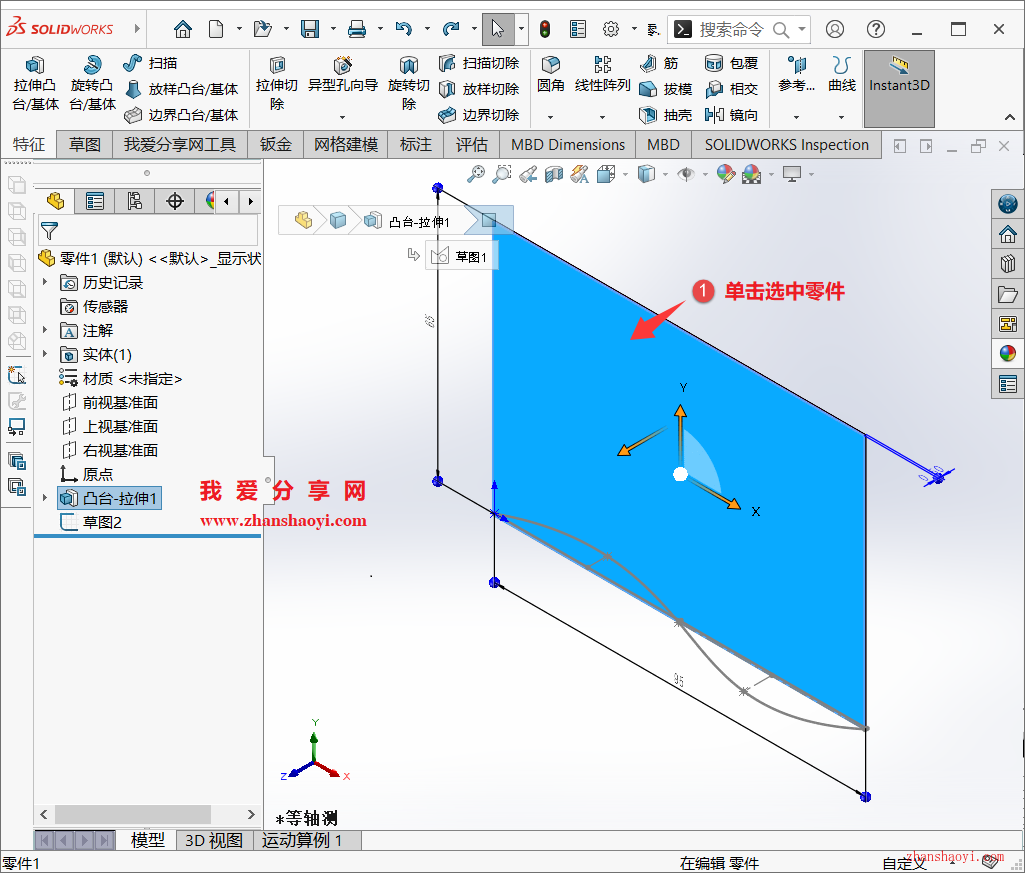Switch to the 我爱分享网工具 tab
The image size is (1025, 873).
180,145
